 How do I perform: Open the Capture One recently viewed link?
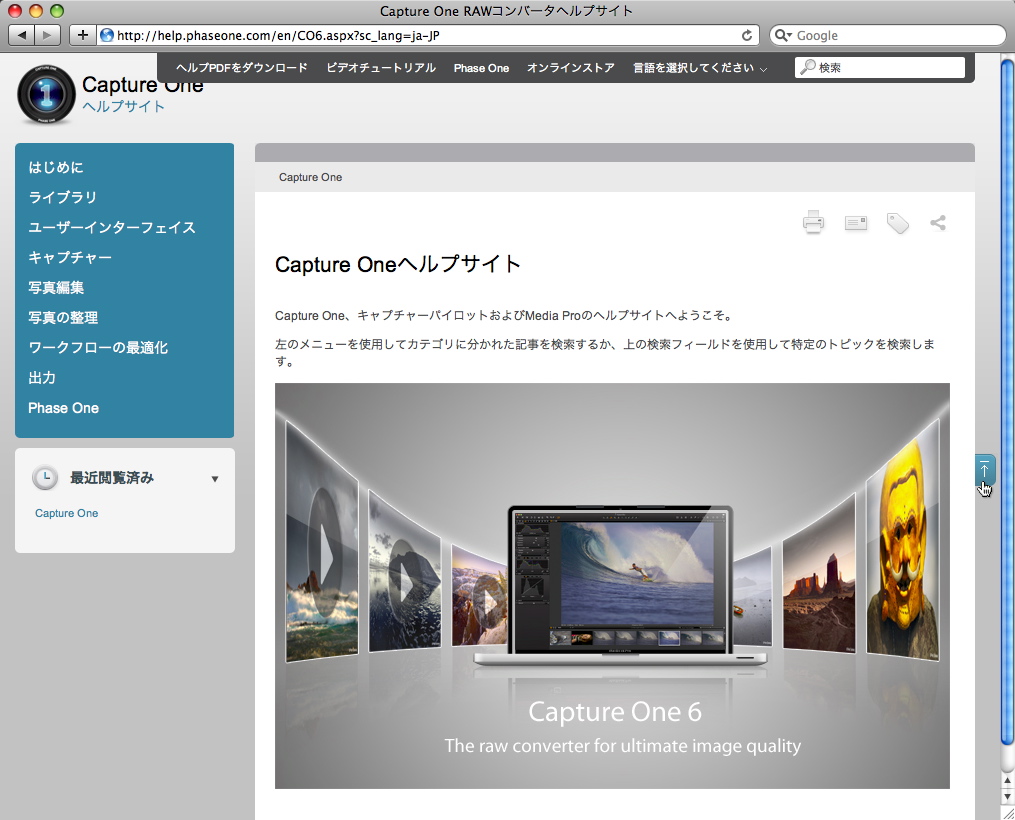coord(66,513)
